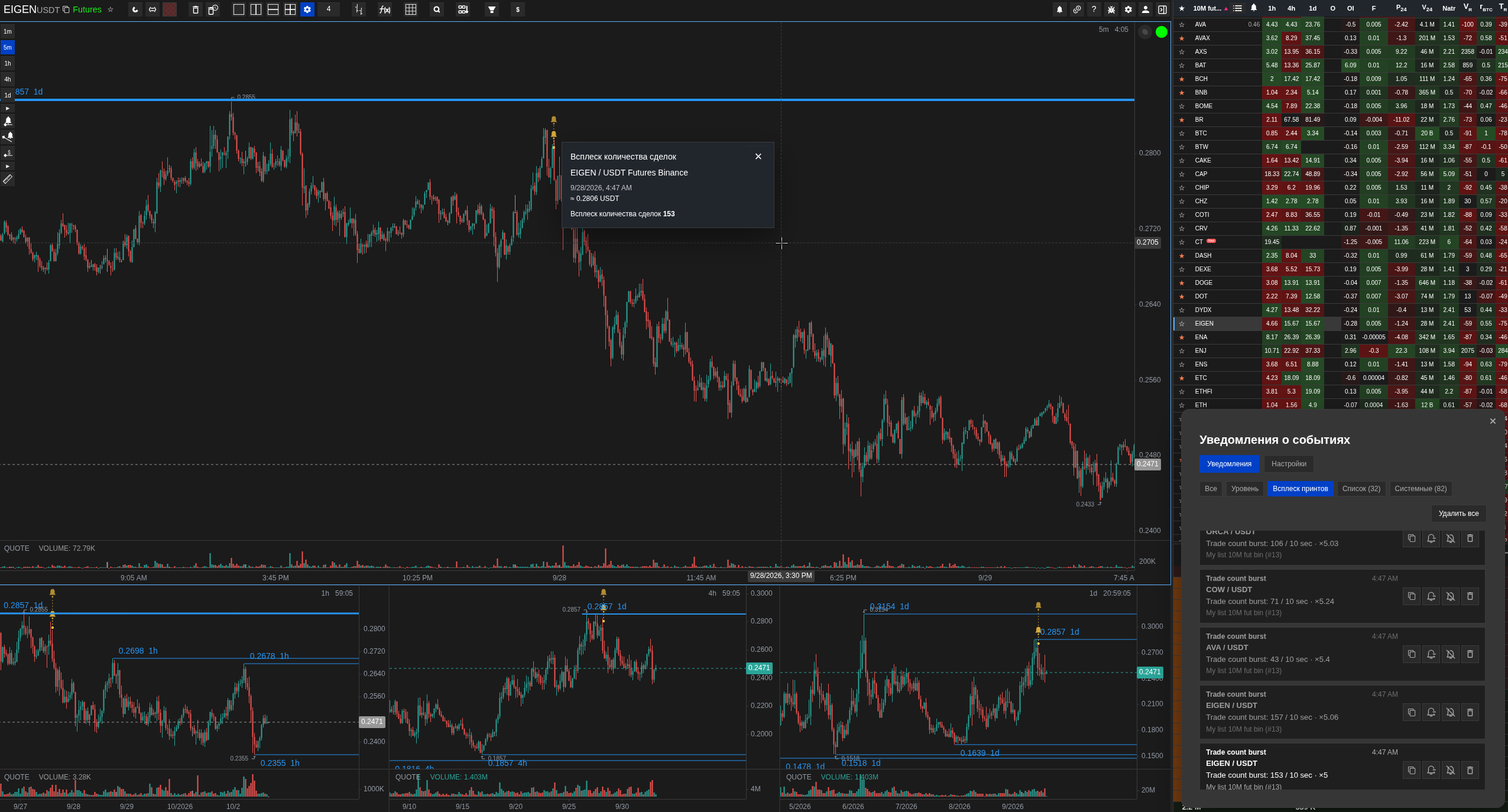Select the ruler measure tool
This screenshot has height=812, width=1508.
pyautogui.click(x=8, y=179)
